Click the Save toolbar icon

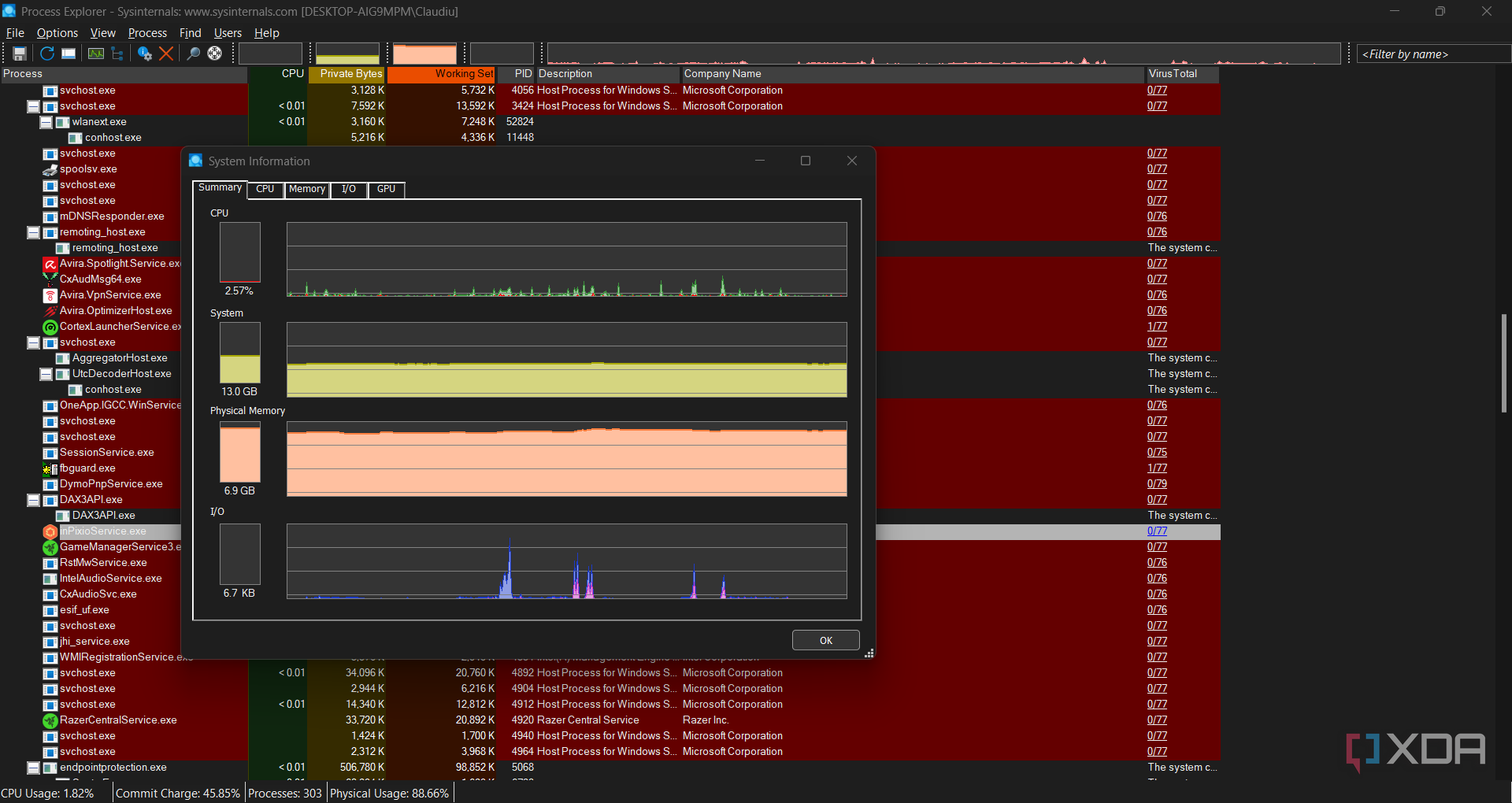pyautogui.click(x=20, y=54)
